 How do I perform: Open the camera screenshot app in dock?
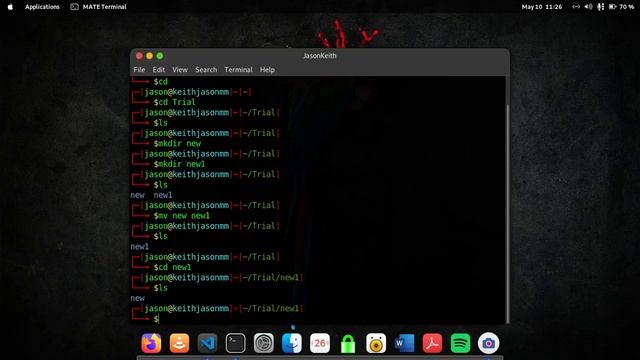pyautogui.click(x=489, y=343)
